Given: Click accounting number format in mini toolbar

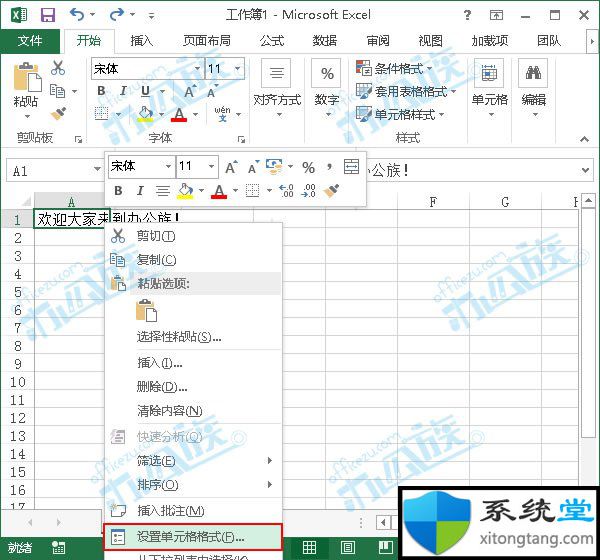Looking at the screenshot, I should pyautogui.click(x=274, y=167).
